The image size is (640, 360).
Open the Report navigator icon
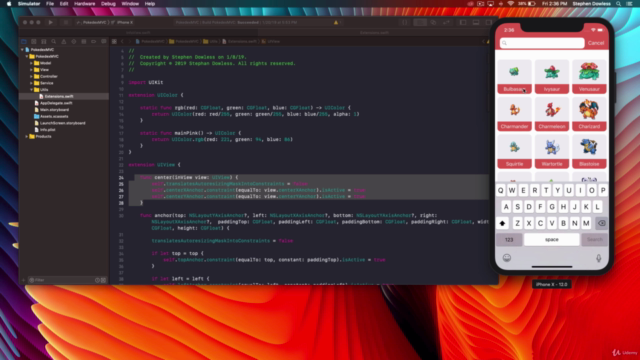104,41
